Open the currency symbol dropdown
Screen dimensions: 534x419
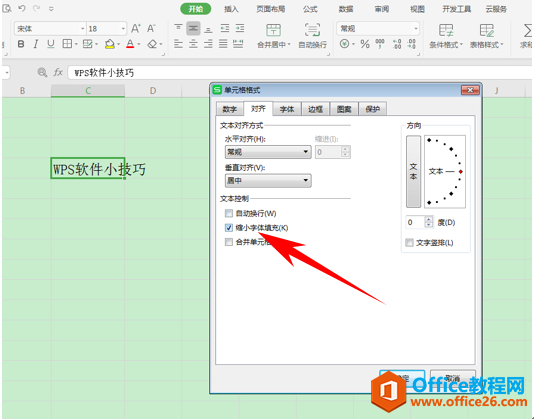click(x=354, y=44)
